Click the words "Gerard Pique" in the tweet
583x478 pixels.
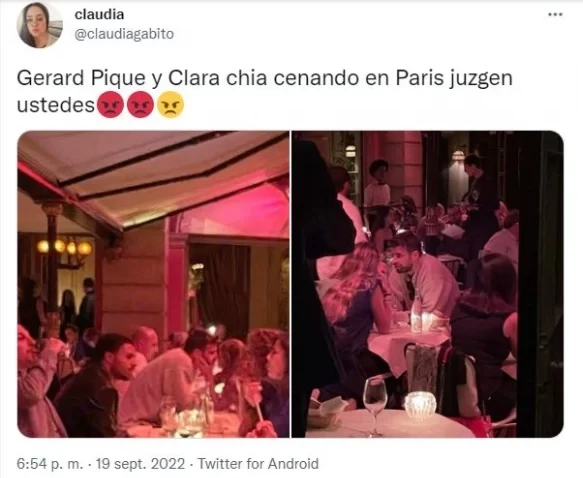tap(81, 78)
